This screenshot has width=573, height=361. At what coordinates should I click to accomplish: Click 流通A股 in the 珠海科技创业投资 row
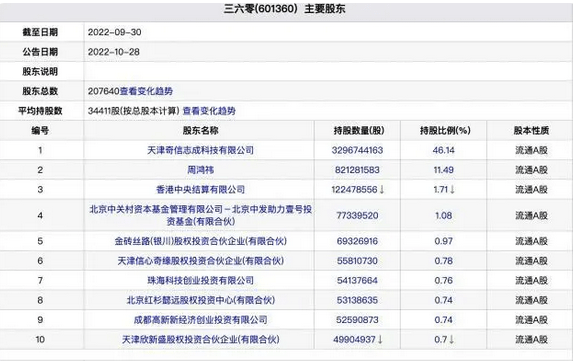(531, 281)
